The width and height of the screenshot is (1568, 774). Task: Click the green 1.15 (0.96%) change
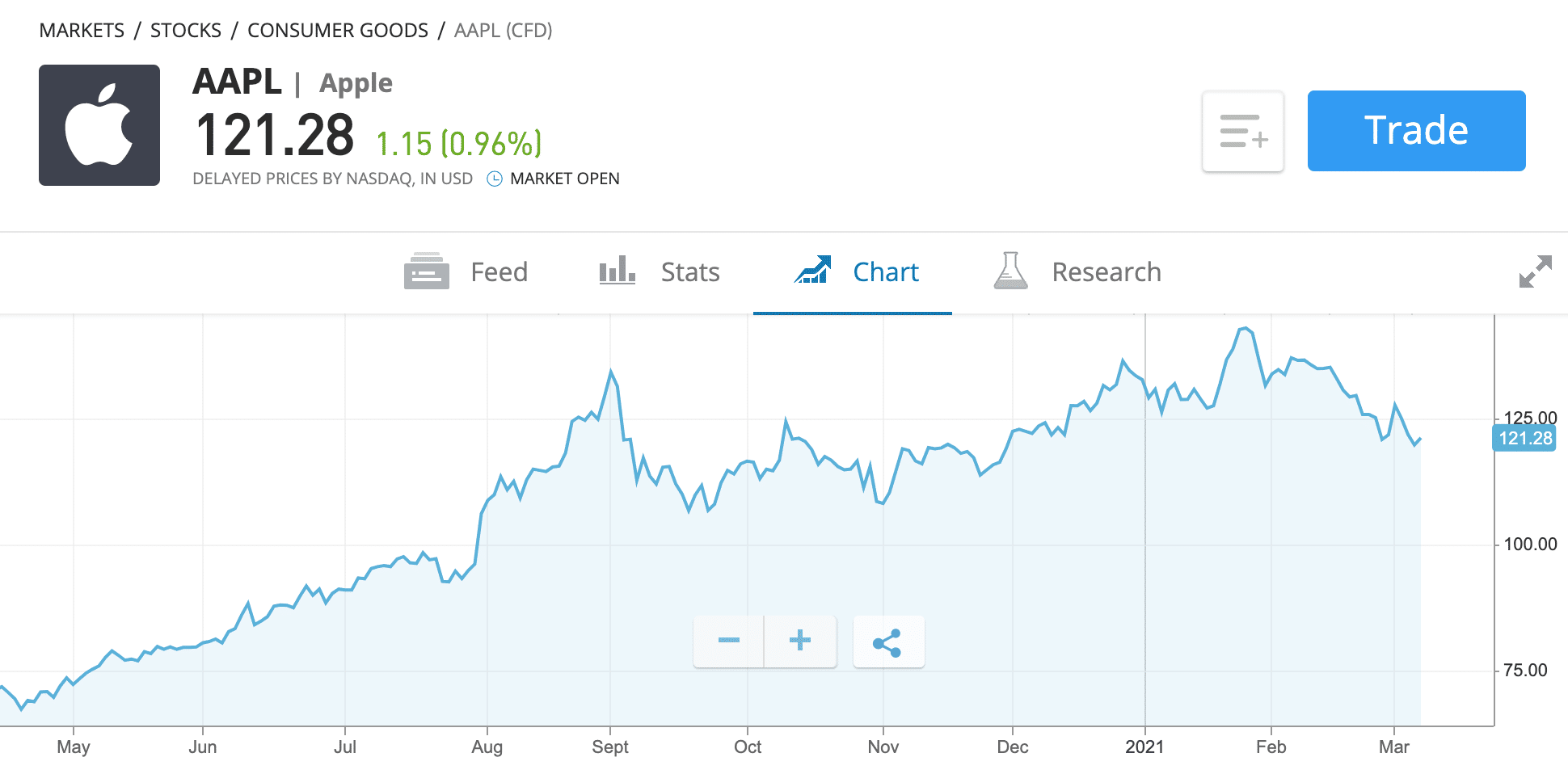coord(458,144)
